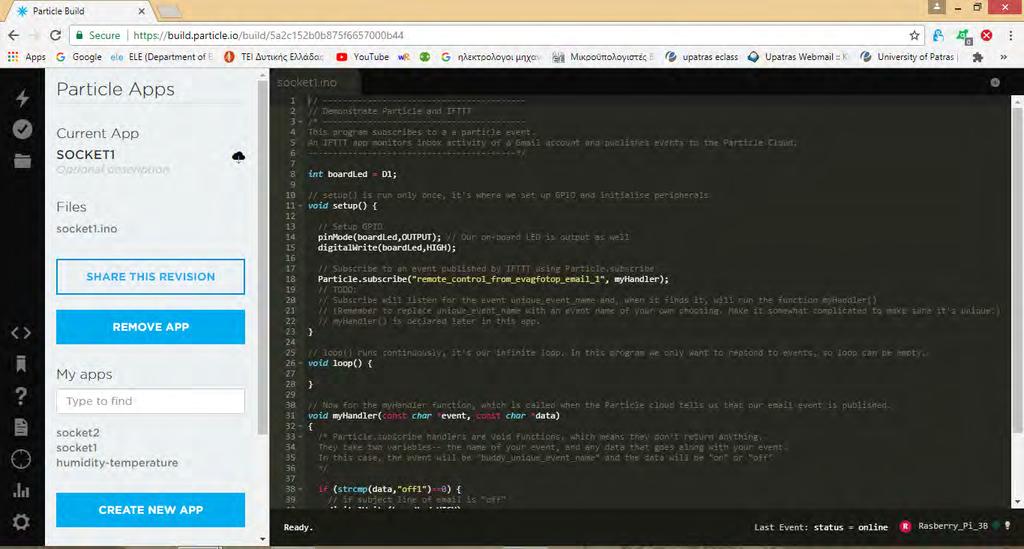Open Help with the question mark icon
This screenshot has width=1024, height=549.
21,396
